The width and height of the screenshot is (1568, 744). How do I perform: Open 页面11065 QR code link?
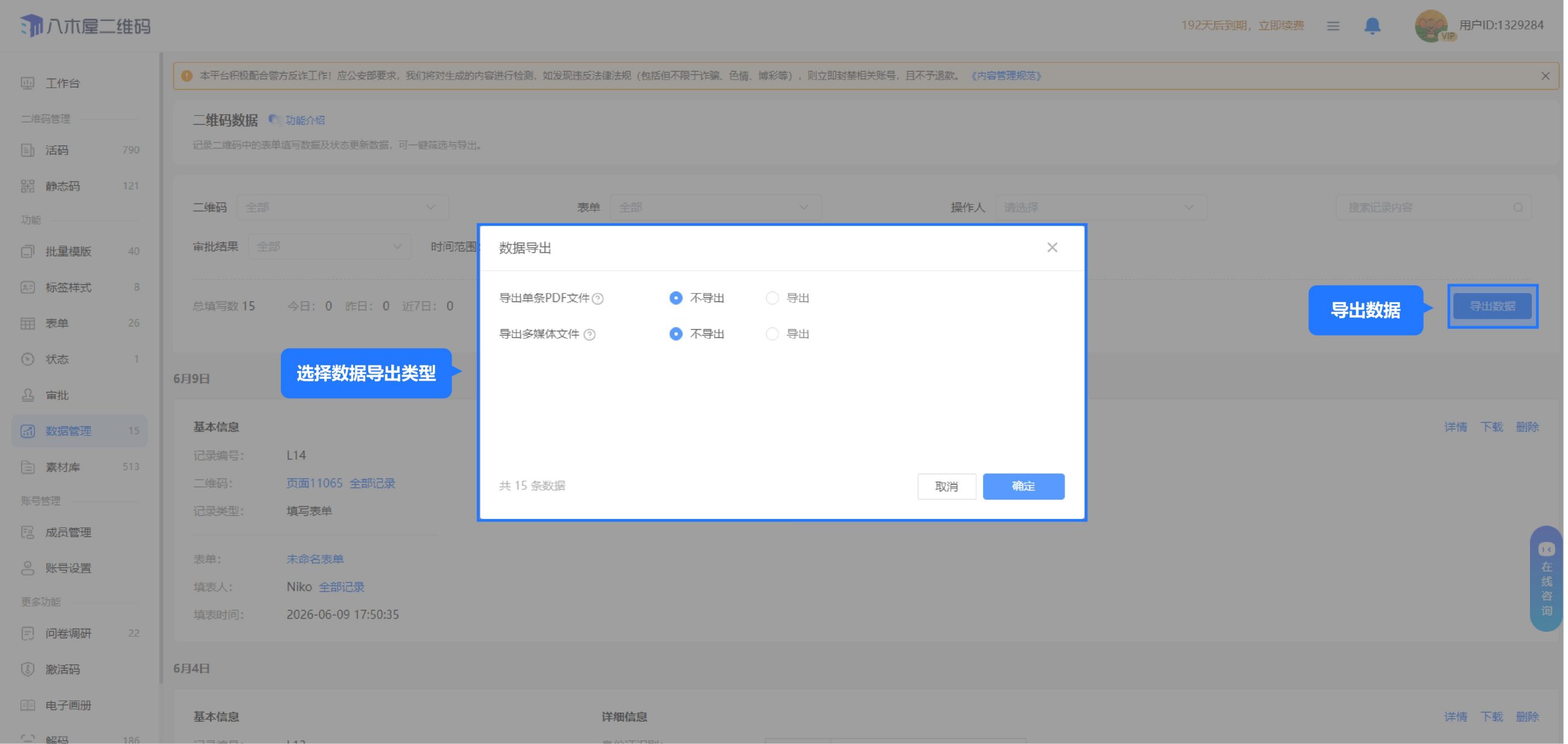tap(315, 485)
